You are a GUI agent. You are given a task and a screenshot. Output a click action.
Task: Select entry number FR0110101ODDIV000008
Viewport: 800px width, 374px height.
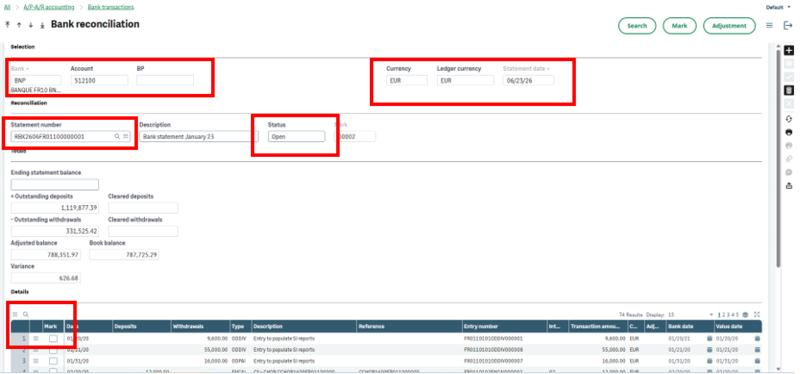[493, 350]
